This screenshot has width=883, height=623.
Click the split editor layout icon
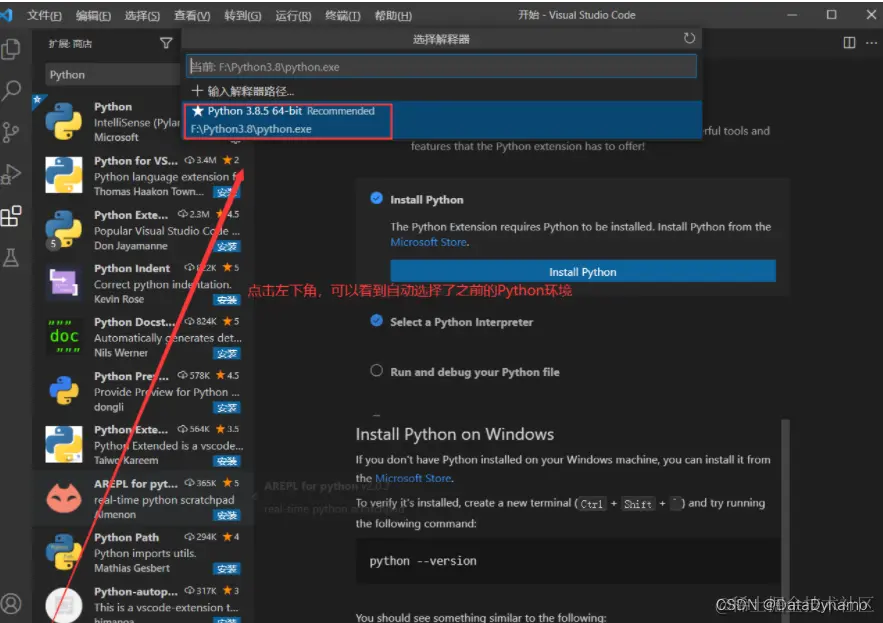click(849, 43)
